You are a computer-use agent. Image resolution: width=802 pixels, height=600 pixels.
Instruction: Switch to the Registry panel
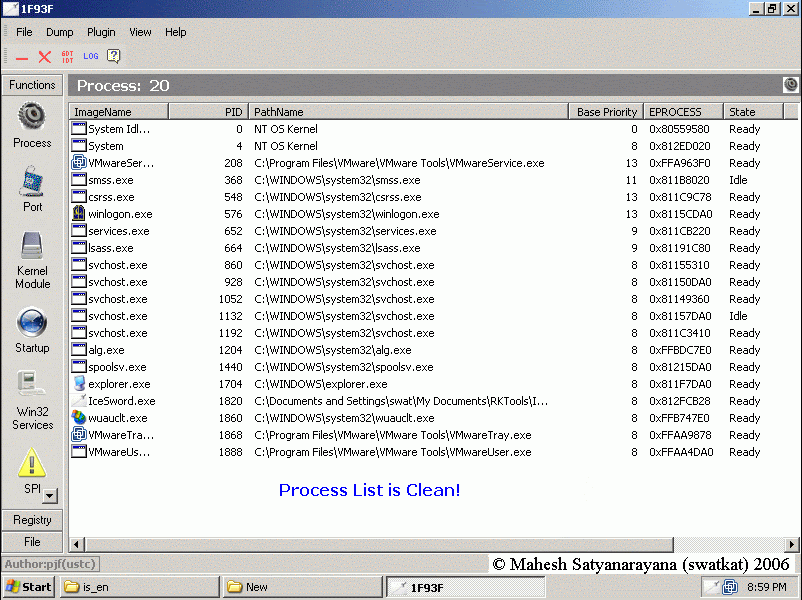(x=32, y=520)
